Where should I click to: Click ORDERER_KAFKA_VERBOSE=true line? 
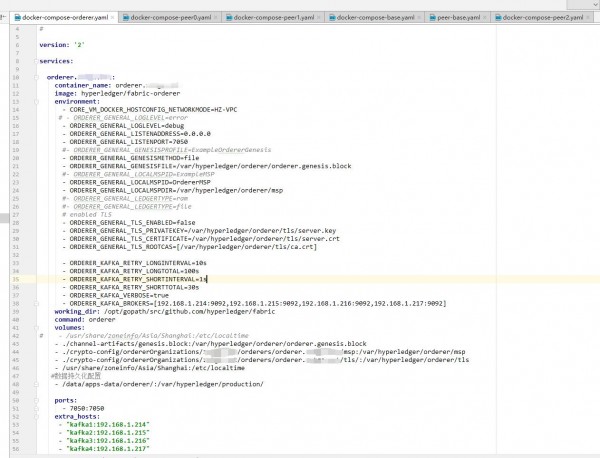pyautogui.click(x=116, y=296)
